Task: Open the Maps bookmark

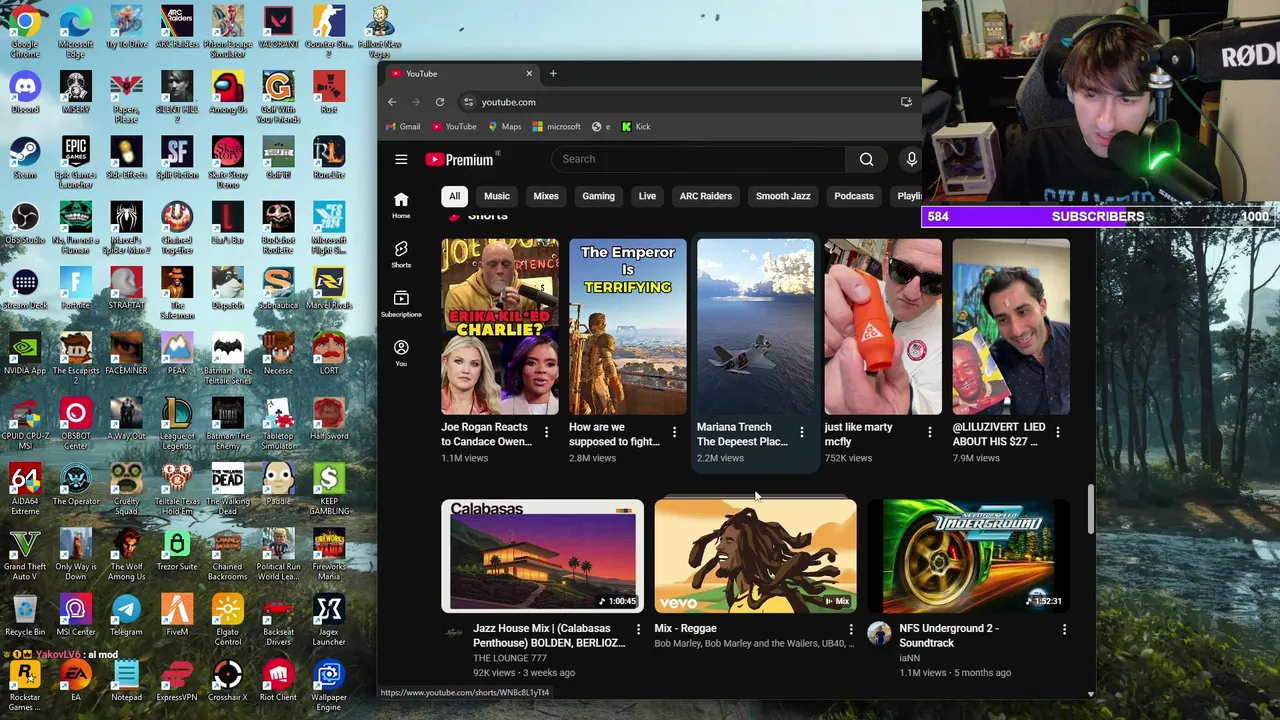Action: pyautogui.click(x=505, y=127)
